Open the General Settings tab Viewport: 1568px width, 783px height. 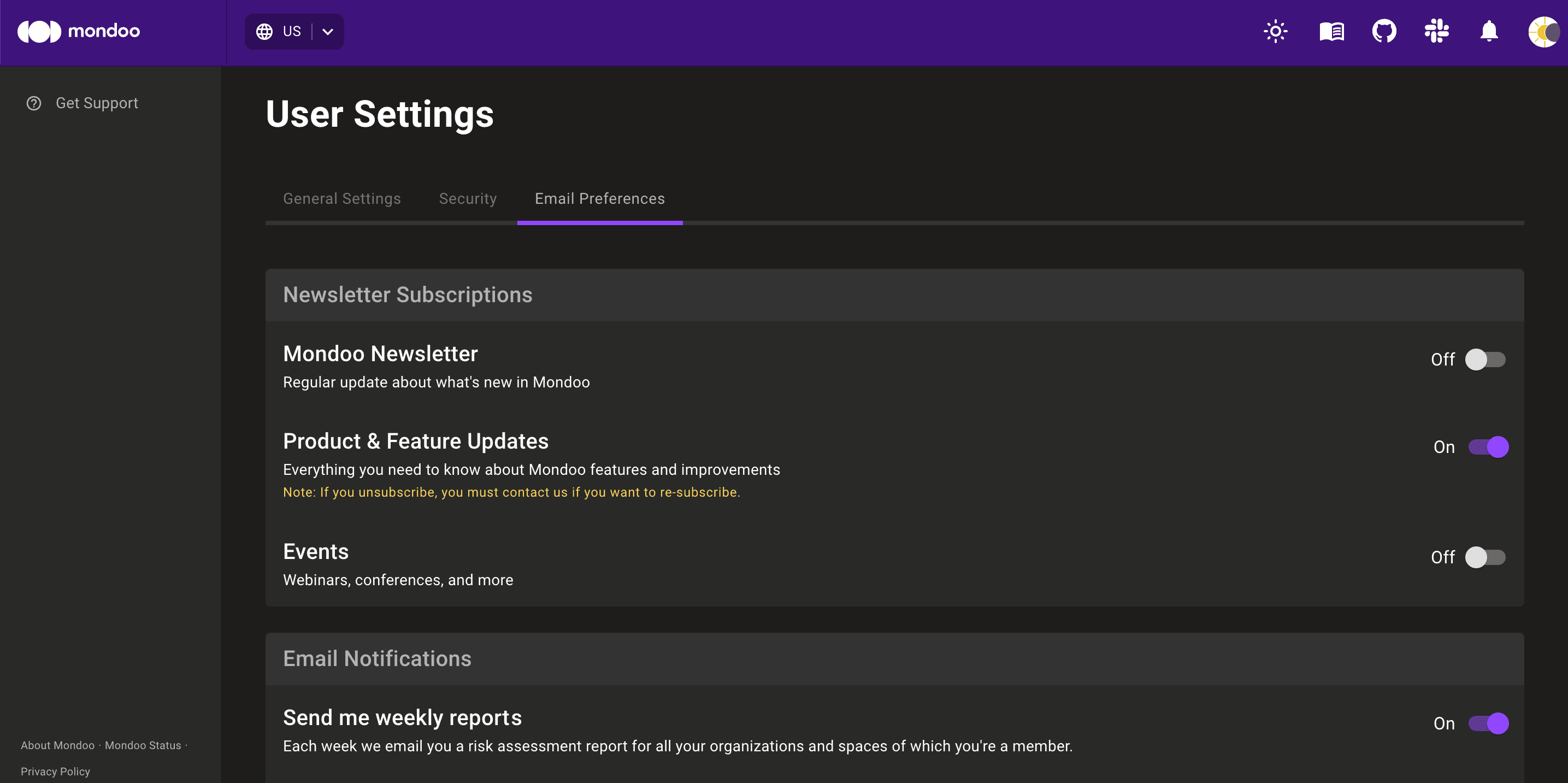click(341, 198)
